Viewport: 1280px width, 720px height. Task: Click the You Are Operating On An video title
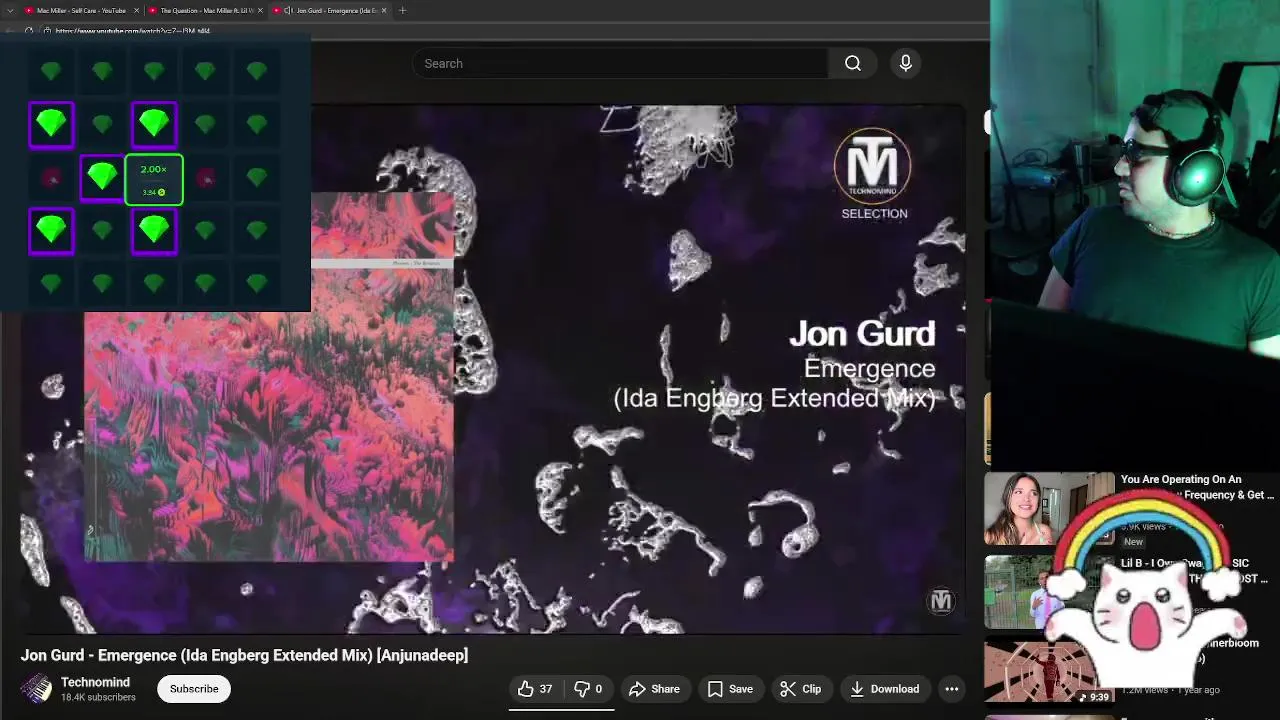click(1197, 487)
